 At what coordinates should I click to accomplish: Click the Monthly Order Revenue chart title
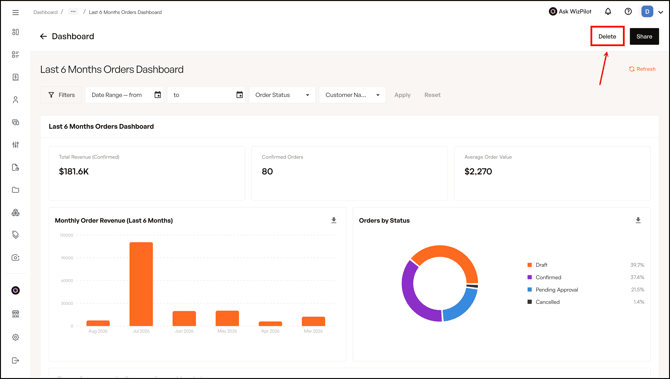click(114, 220)
